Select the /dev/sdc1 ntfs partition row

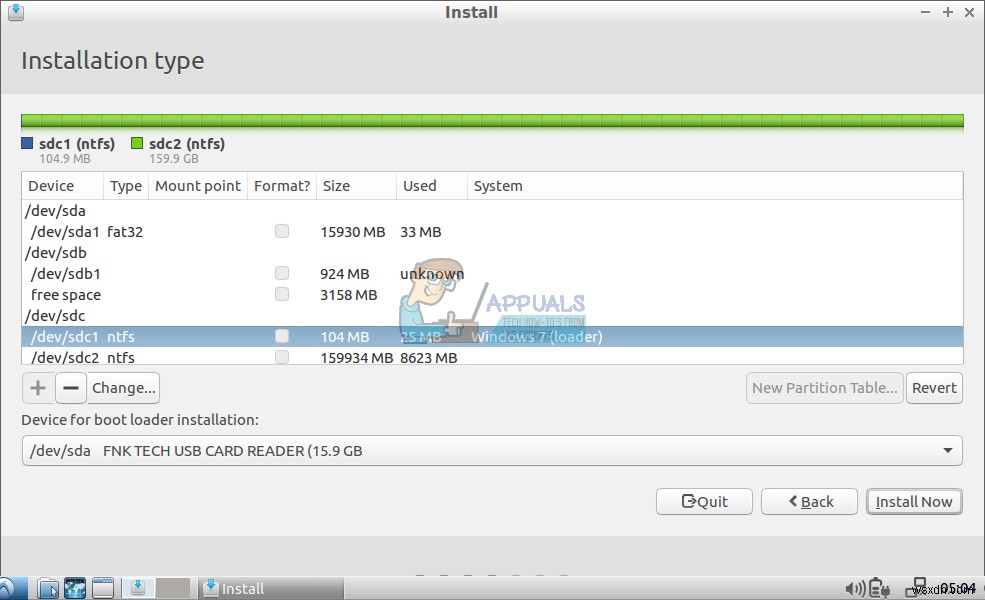pos(492,336)
